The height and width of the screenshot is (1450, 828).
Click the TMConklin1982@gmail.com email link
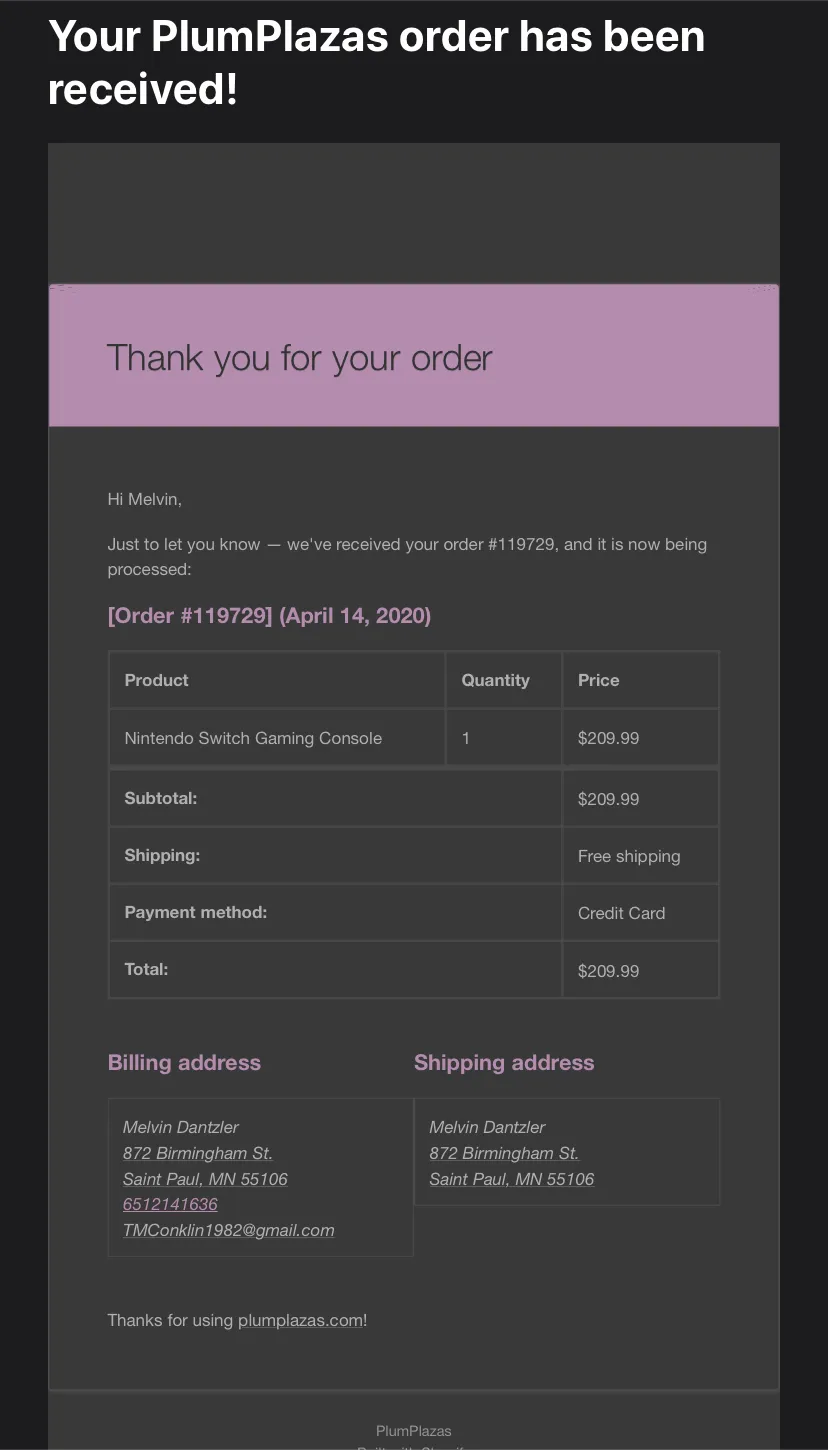pyautogui.click(x=228, y=1230)
